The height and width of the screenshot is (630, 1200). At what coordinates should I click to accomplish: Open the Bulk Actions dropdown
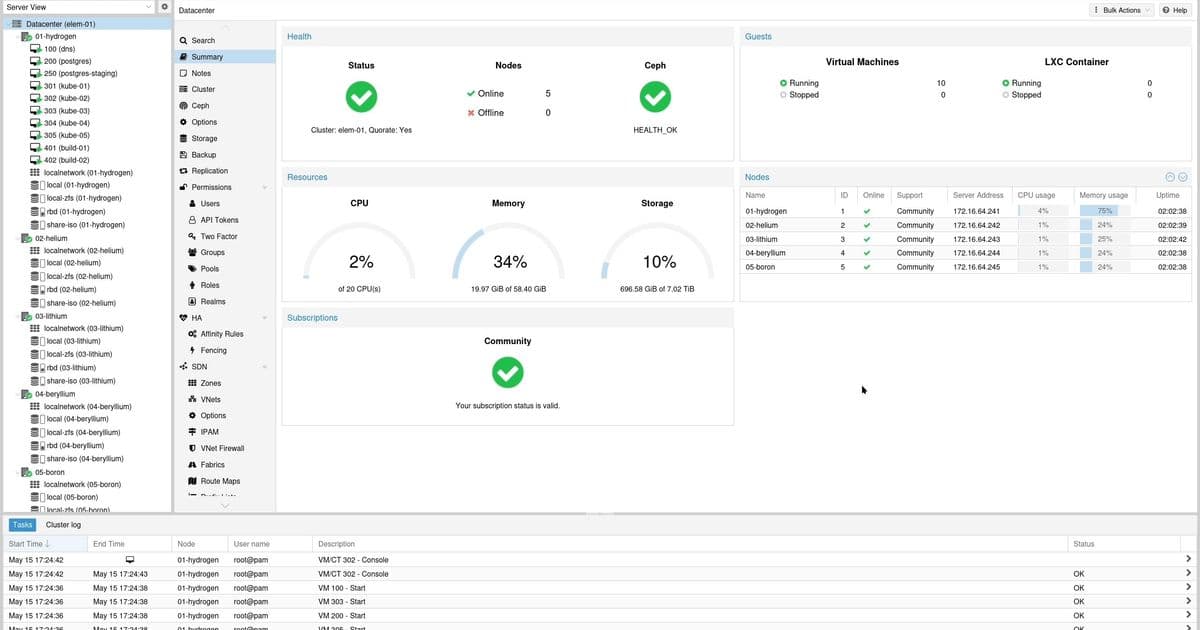click(x=1121, y=10)
